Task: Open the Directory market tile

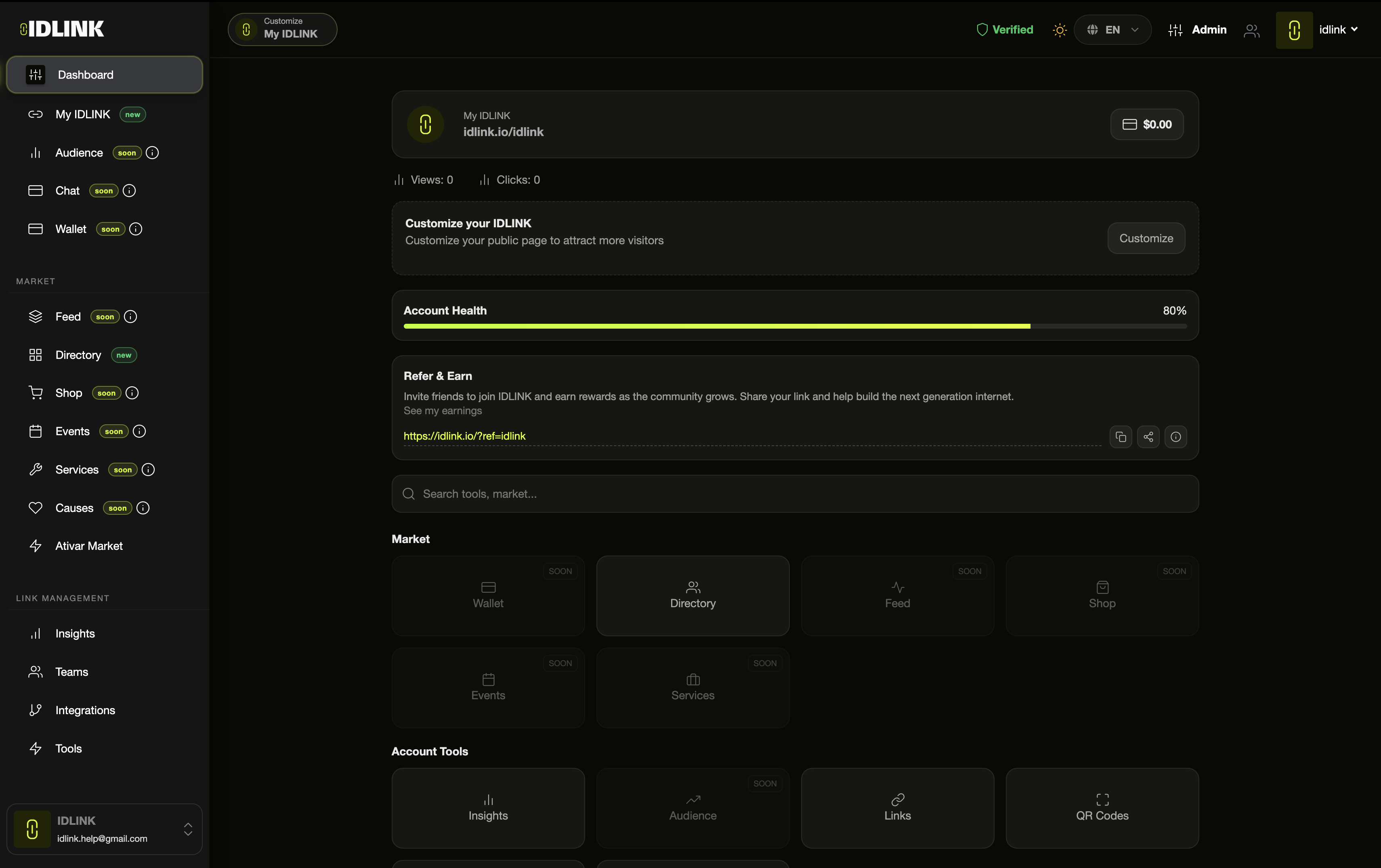Action: (692, 595)
